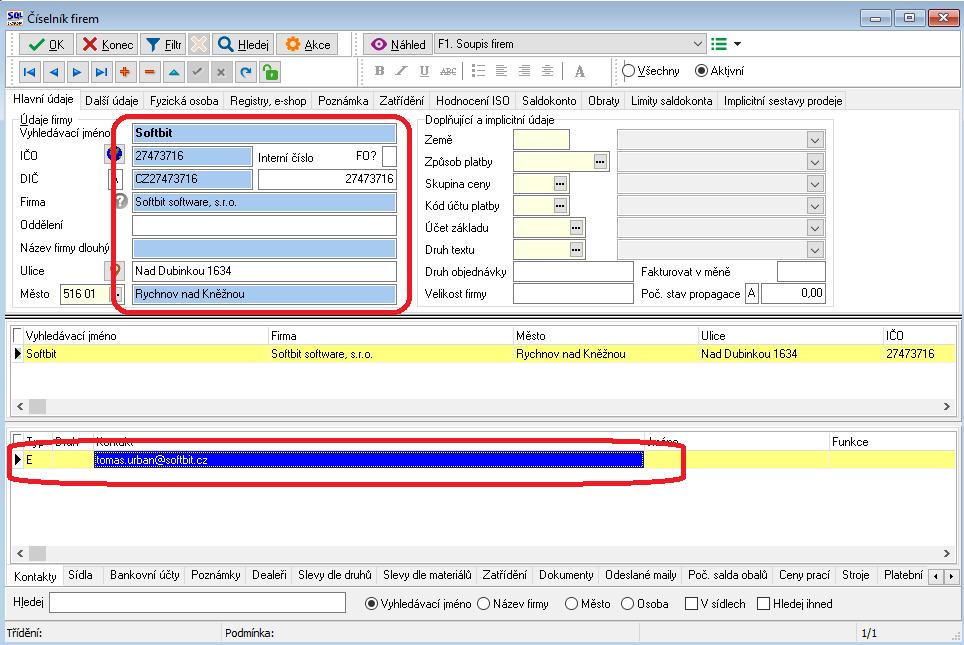Switch to the Fyzická osoba tab
964x645 pixels.
pos(184,101)
